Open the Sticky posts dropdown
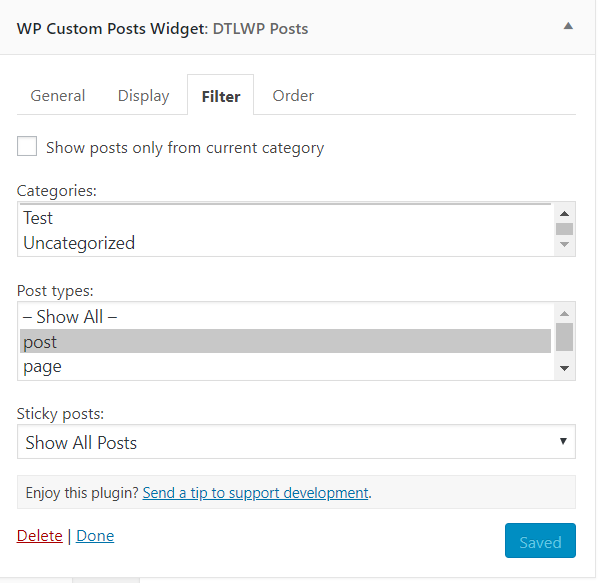This screenshot has width=599, height=583. click(x=296, y=442)
